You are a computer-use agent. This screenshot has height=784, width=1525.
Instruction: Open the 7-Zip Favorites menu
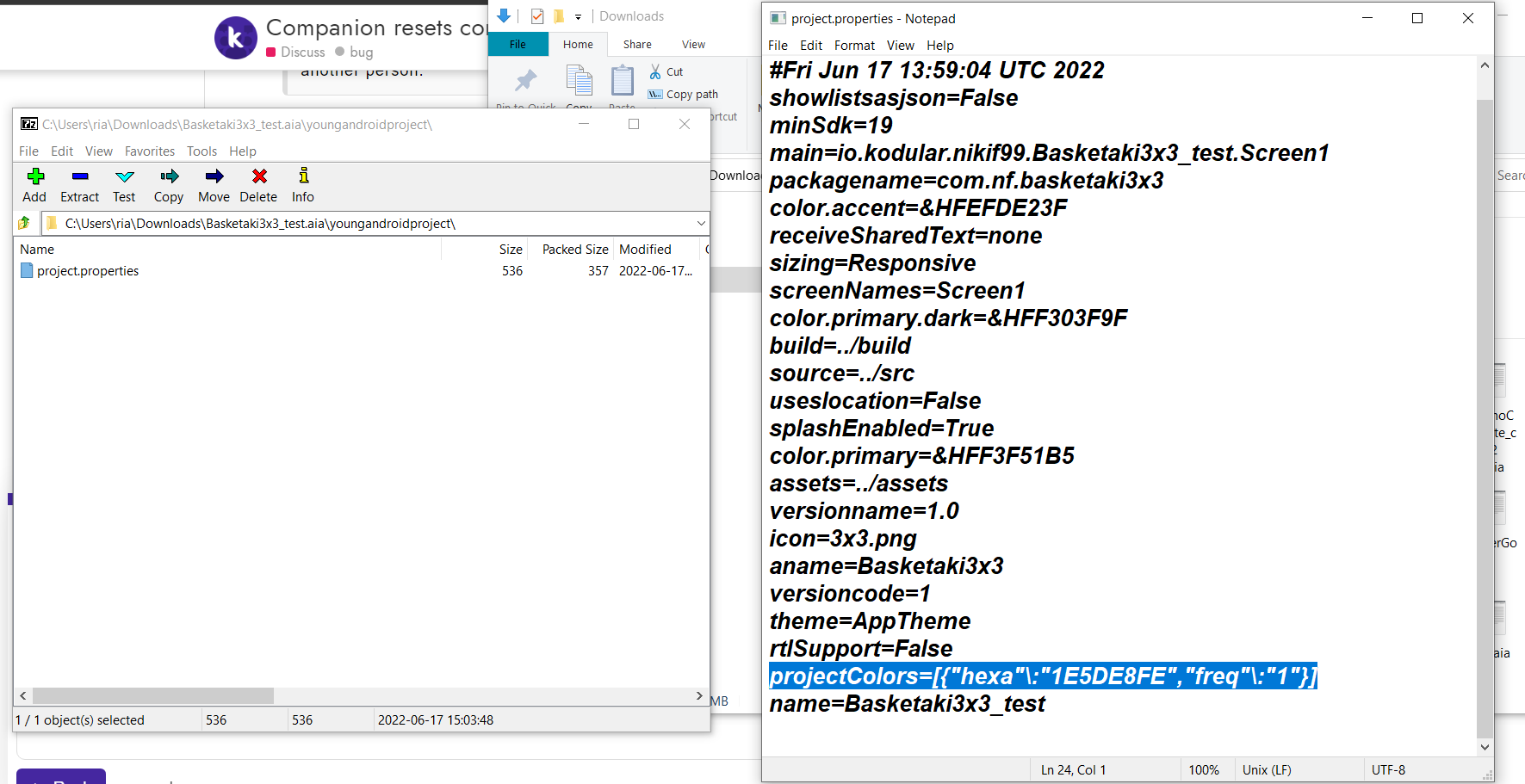(150, 151)
